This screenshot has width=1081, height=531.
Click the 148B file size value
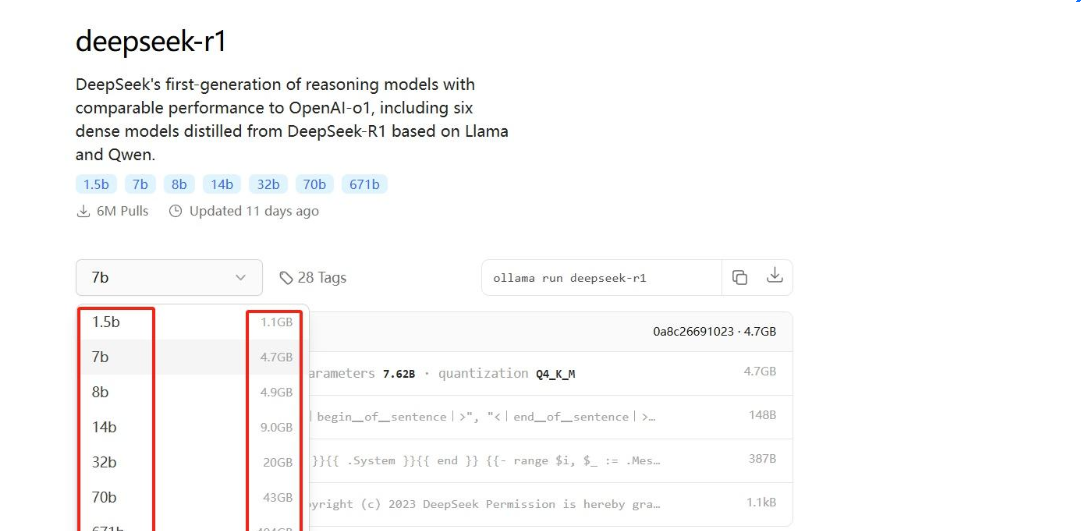click(x=762, y=415)
